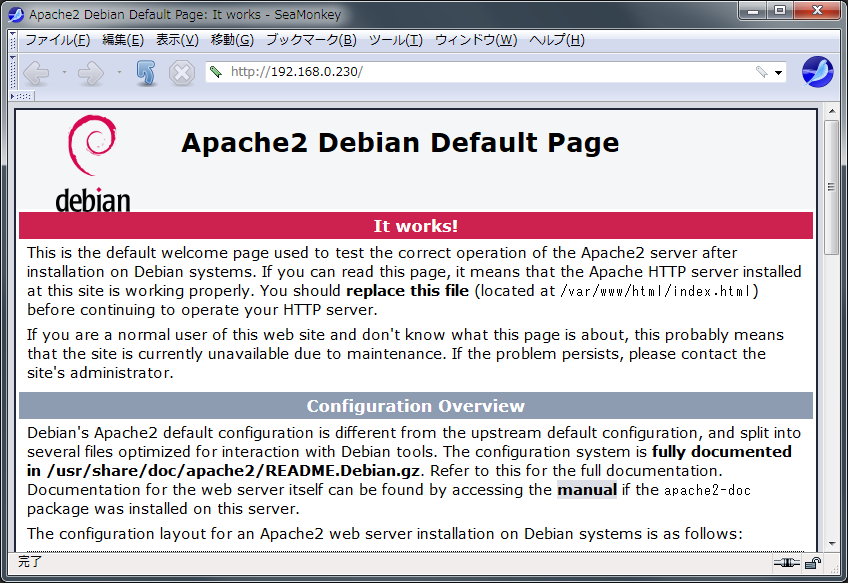Open the ファイル(F) menu
Image resolution: width=848 pixels, height=583 pixels.
coord(57,40)
